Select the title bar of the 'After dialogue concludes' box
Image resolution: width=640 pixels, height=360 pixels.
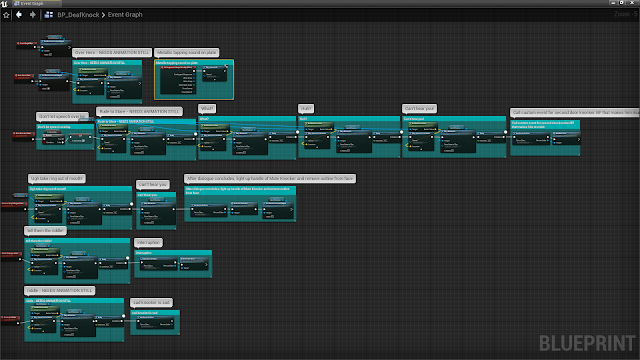(x=240, y=190)
